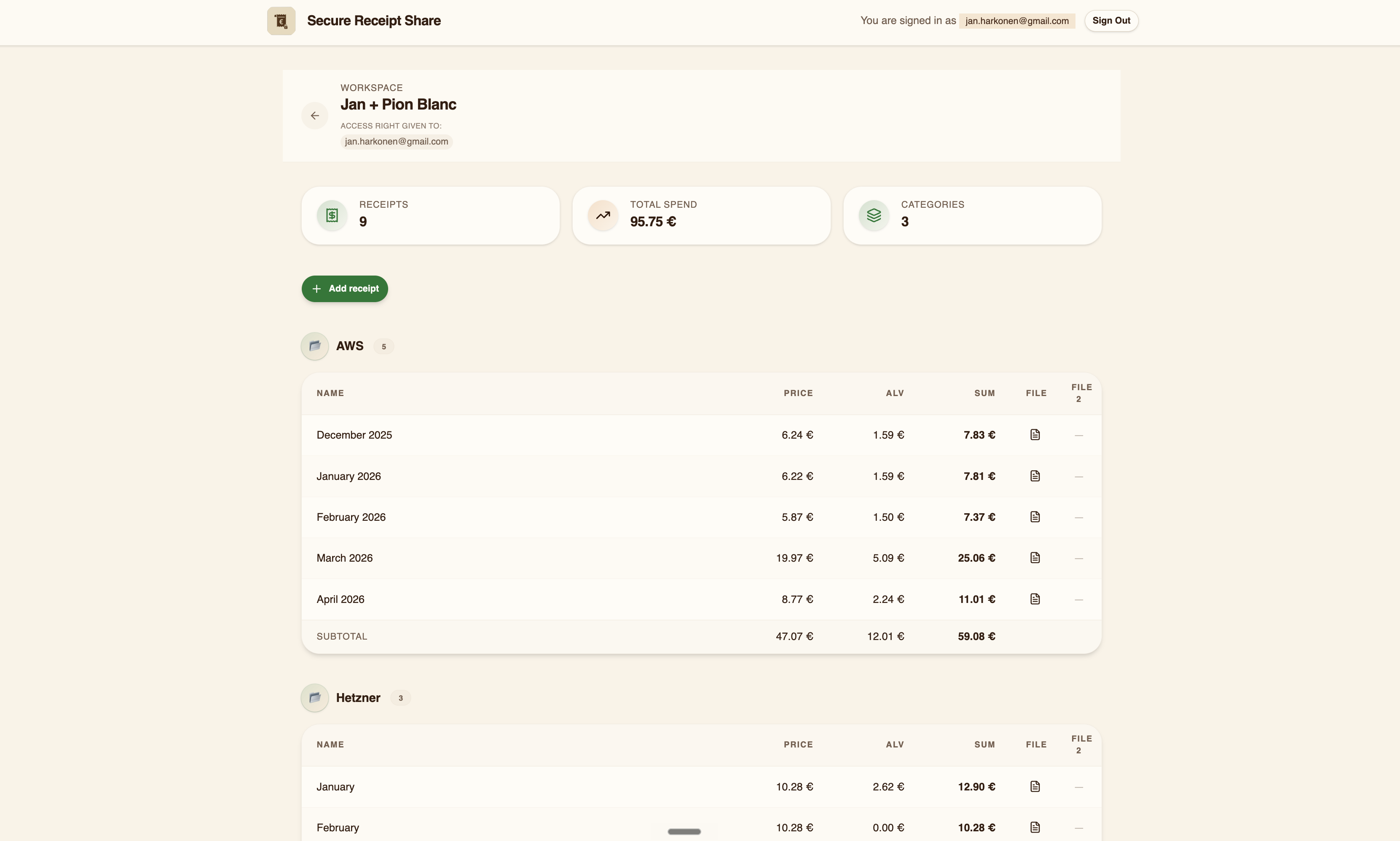Select the February 2026 row name
The width and height of the screenshot is (1400, 841).
tap(351, 517)
